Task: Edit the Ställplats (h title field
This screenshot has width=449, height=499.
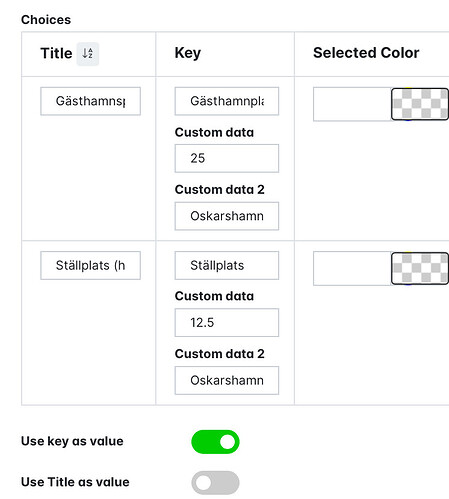Action: tap(90, 265)
